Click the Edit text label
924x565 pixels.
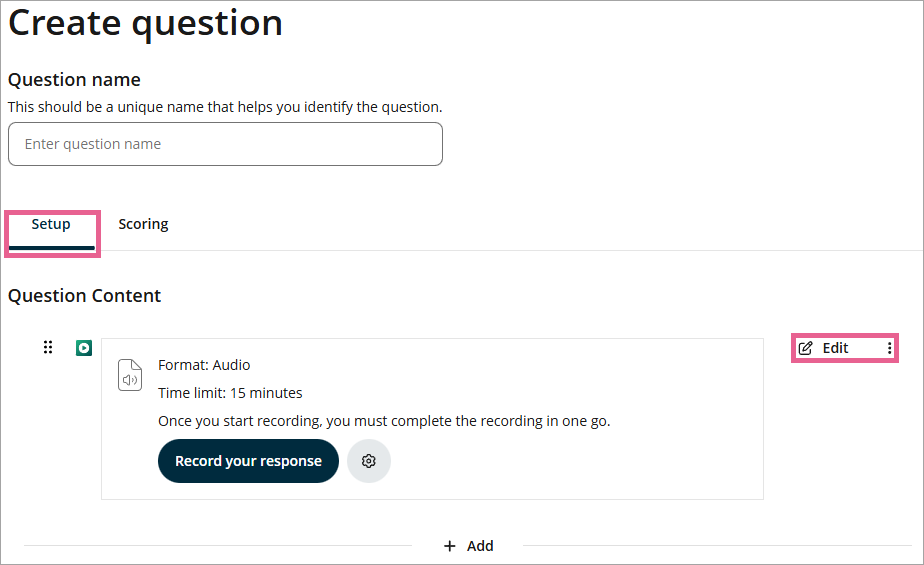point(835,348)
